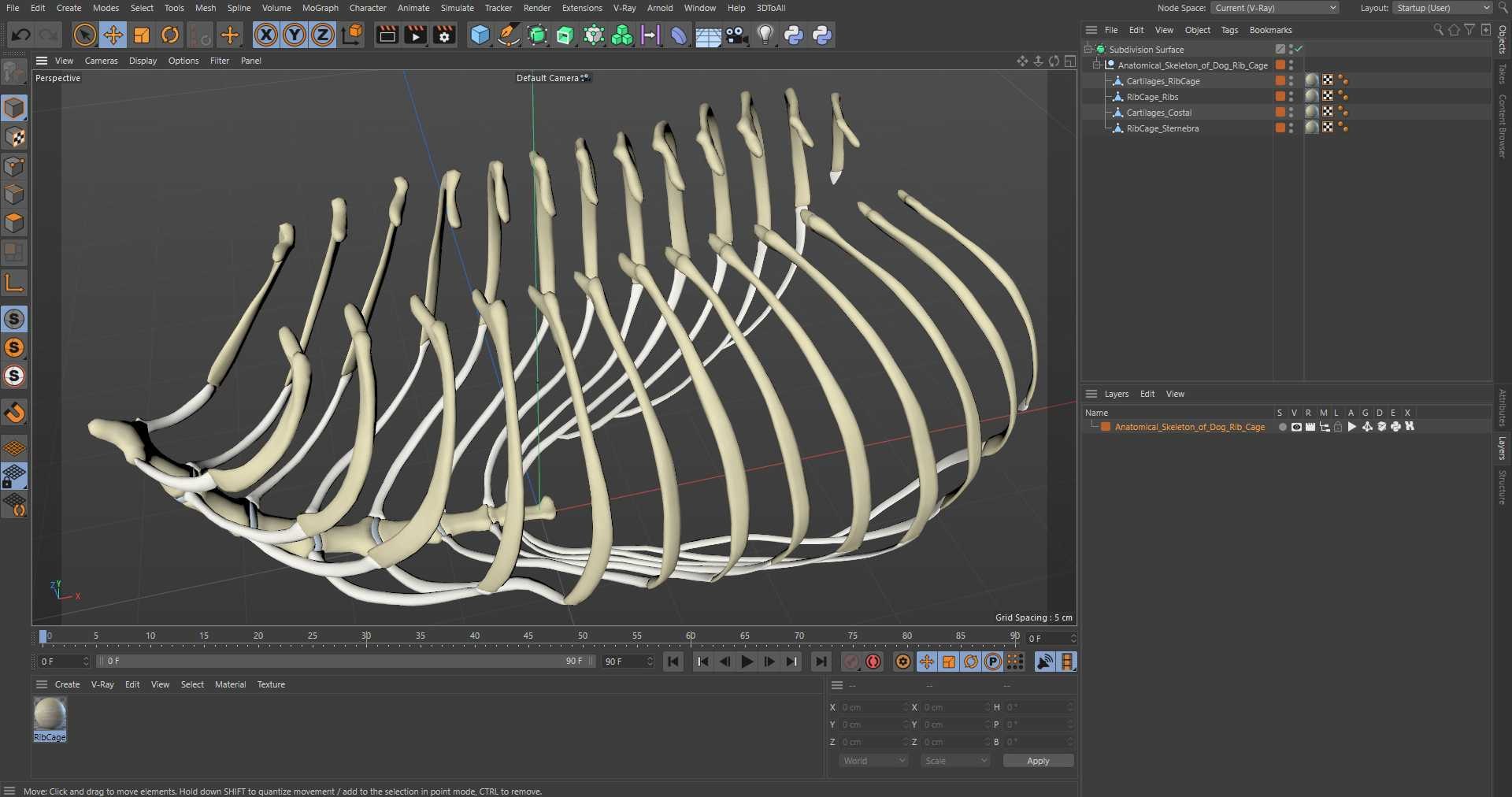
Task: Click the Apply button
Action: click(1038, 761)
